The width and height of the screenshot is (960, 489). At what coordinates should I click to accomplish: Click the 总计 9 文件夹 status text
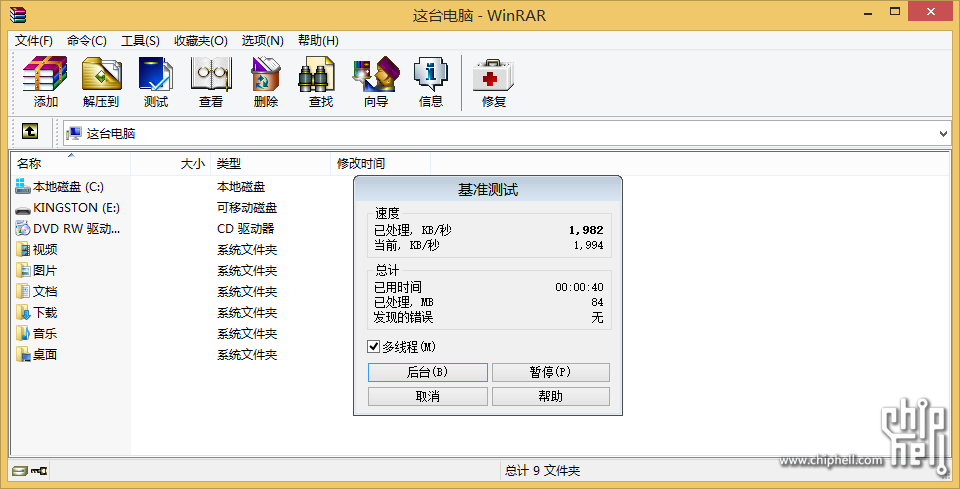[542, 471]
